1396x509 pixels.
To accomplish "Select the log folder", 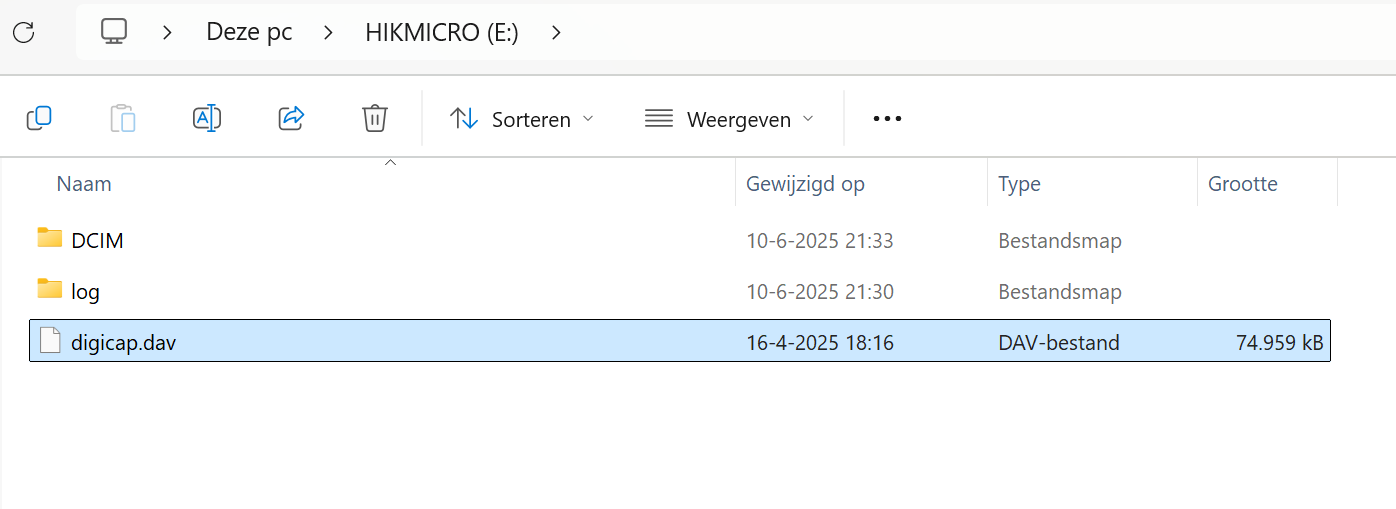I will (x=680, y=292).
